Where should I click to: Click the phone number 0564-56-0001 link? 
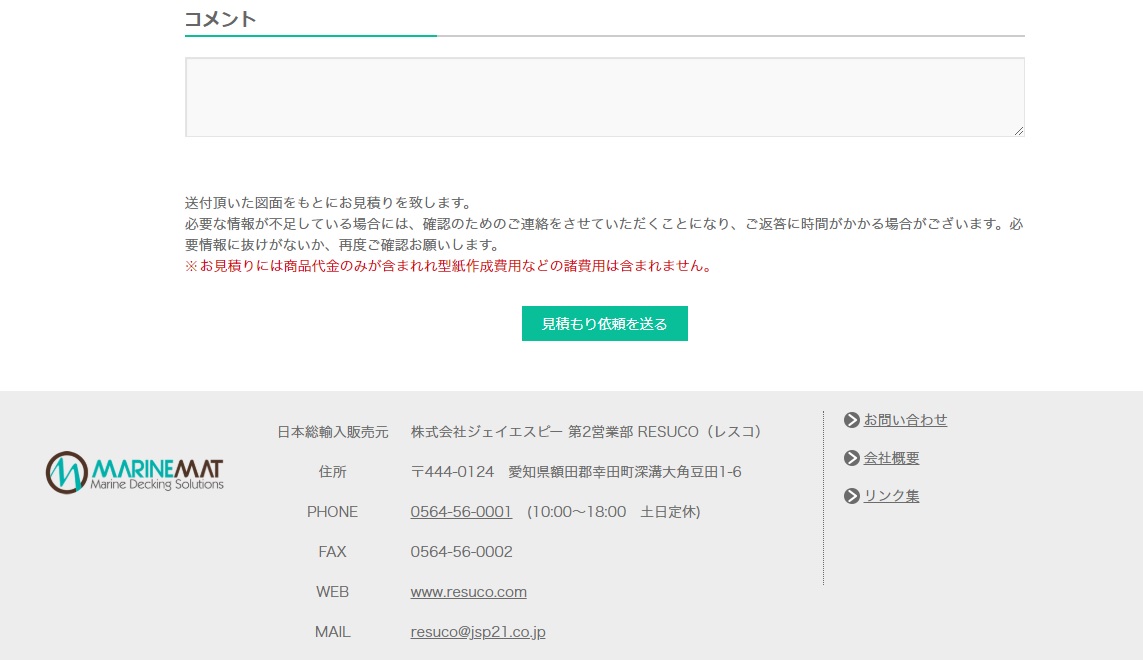point(461,512)
